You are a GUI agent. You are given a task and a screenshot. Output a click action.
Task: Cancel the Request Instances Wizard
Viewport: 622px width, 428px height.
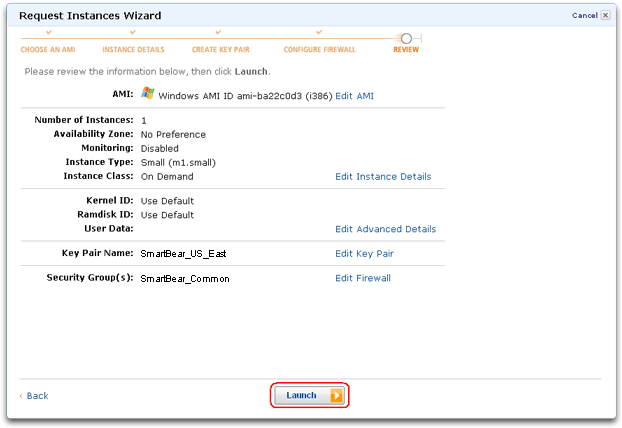(585, 15)
